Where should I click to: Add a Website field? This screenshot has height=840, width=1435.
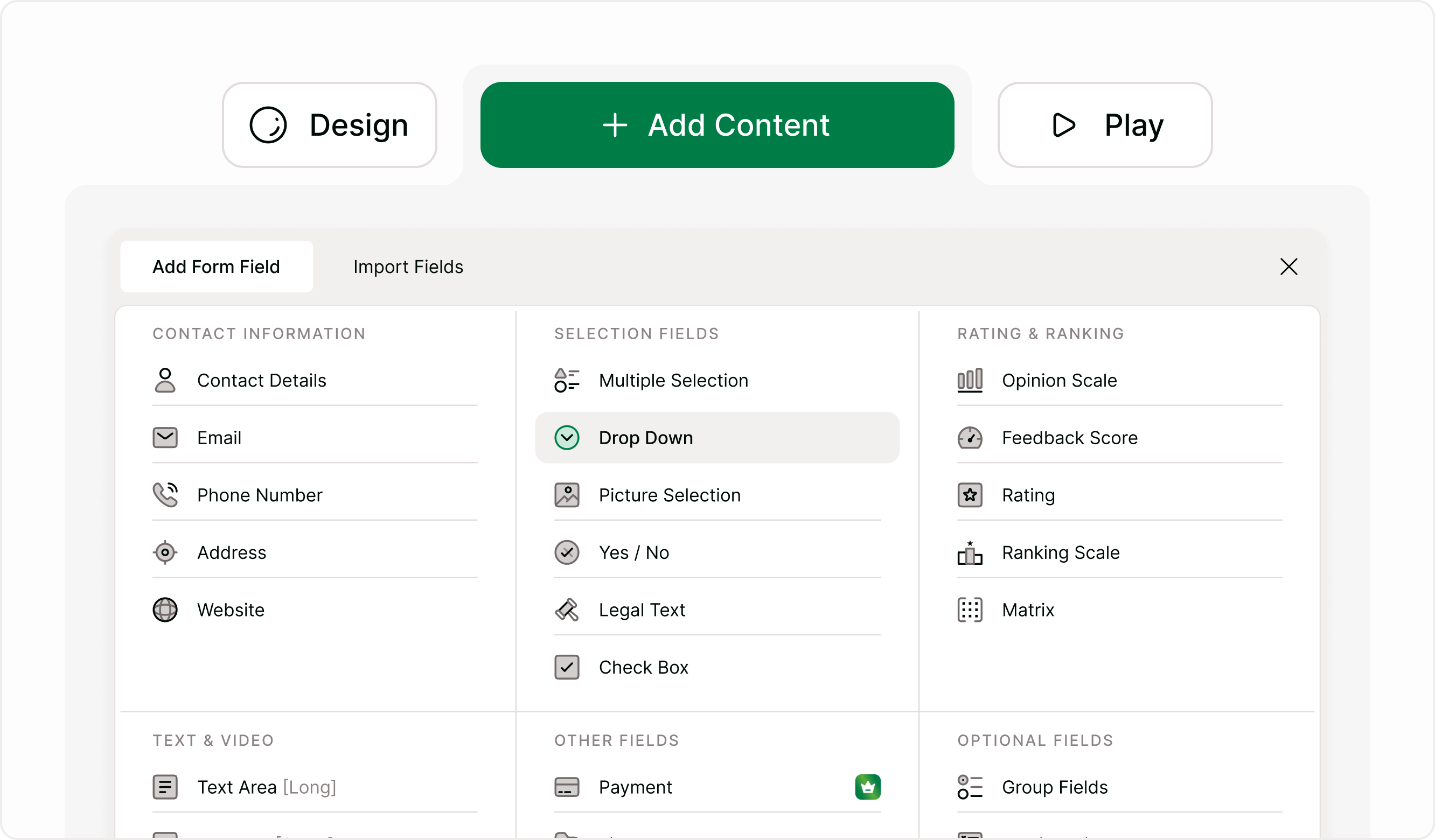(x=315, y=610)
